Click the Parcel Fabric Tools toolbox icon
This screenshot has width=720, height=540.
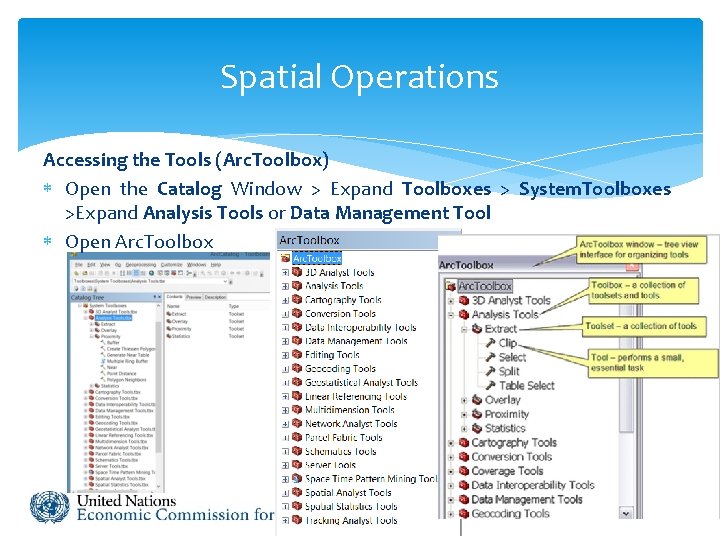pyautogui.click(x=297, y=437)
